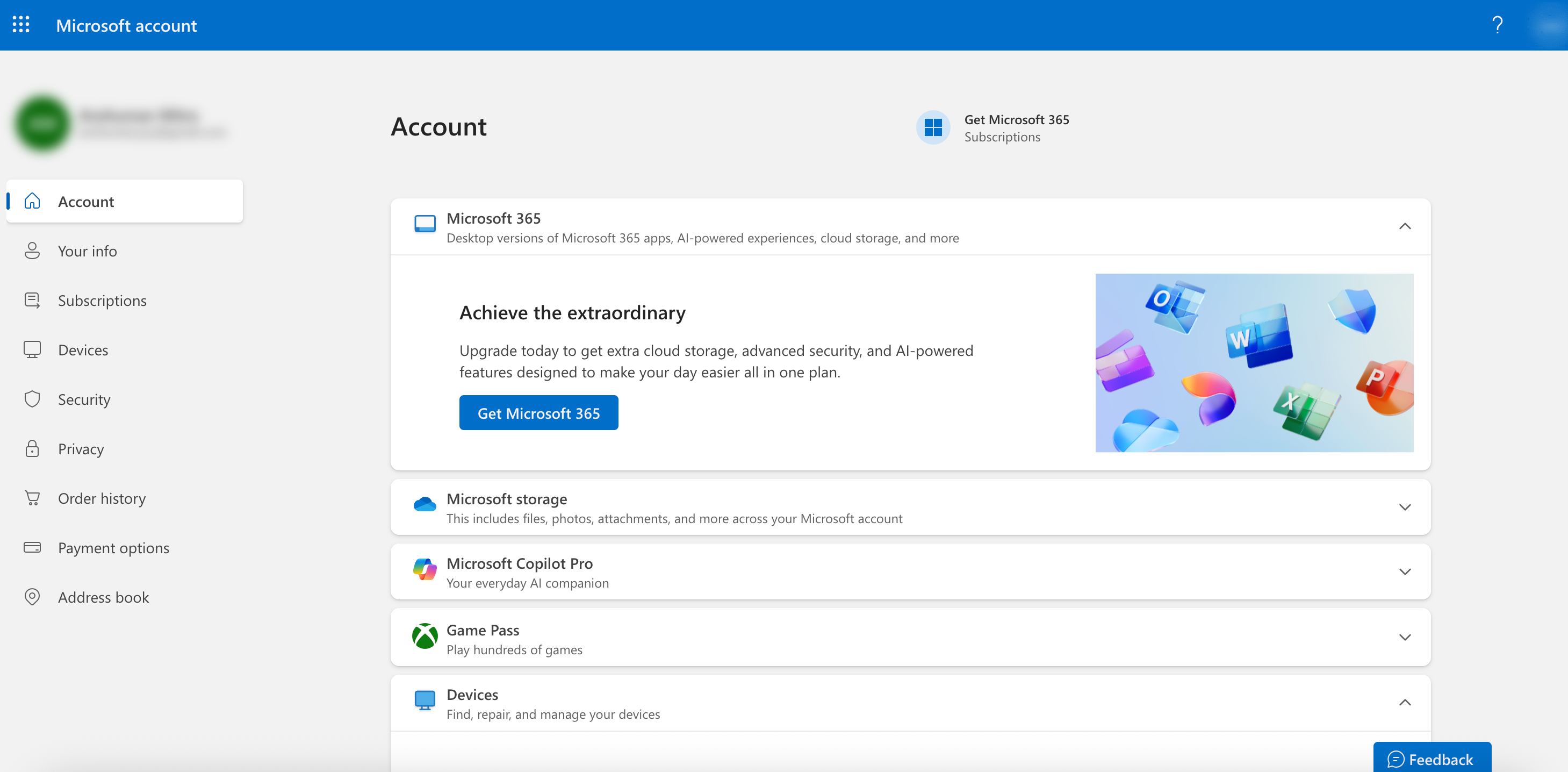This screenshot has width=1568, height=772.
Task: Click the Subscriptions sidebar icon
Action: pos(32,300)
